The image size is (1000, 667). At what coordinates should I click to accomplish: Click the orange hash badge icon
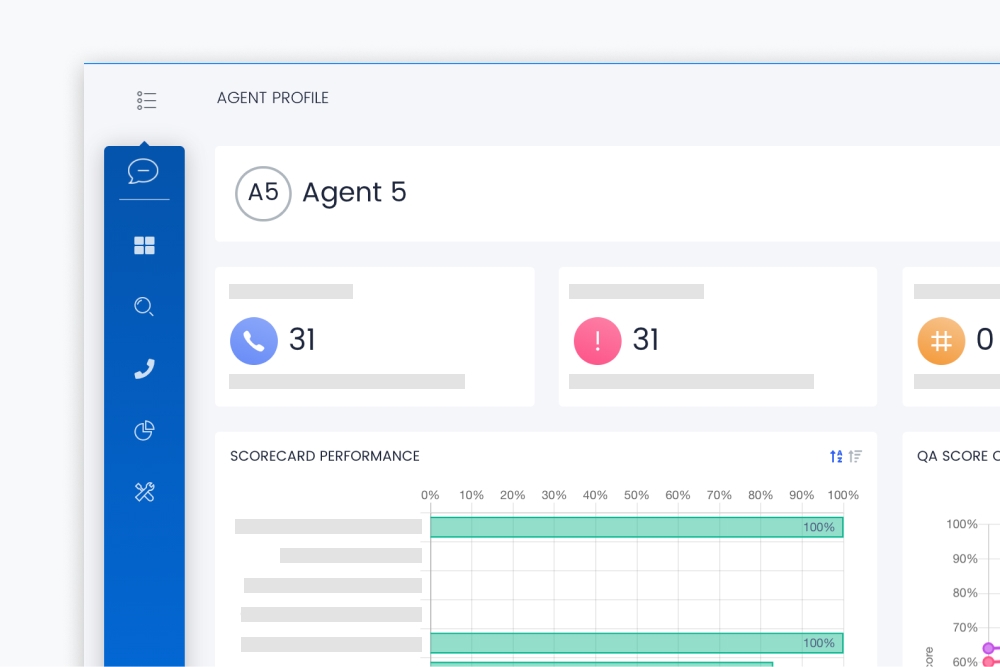coord(941,341)
